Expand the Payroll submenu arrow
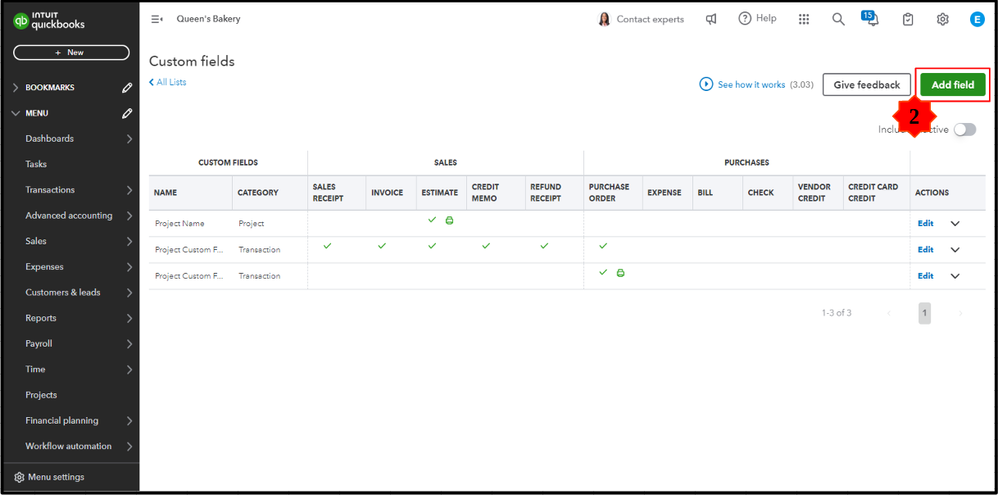The width and height of the screenshot is (998, 495). [x=130, y=344]
